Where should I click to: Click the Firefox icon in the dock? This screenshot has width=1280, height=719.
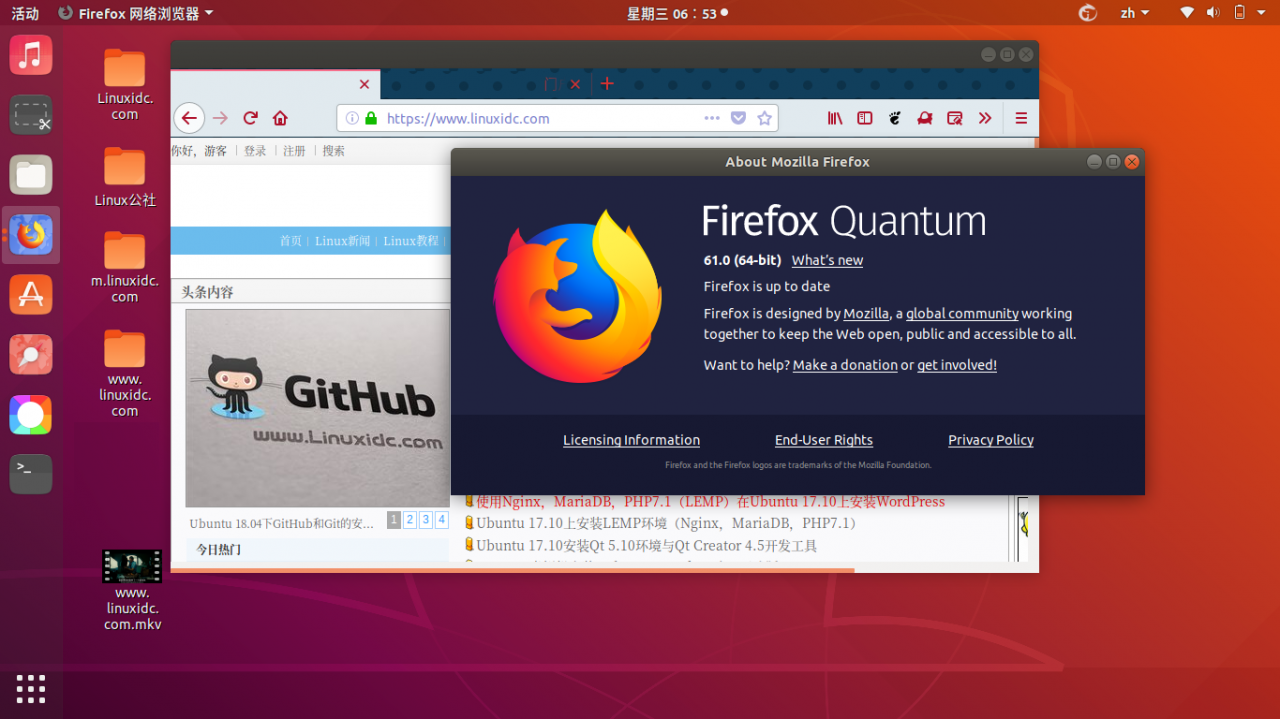(x=31, y=235)
